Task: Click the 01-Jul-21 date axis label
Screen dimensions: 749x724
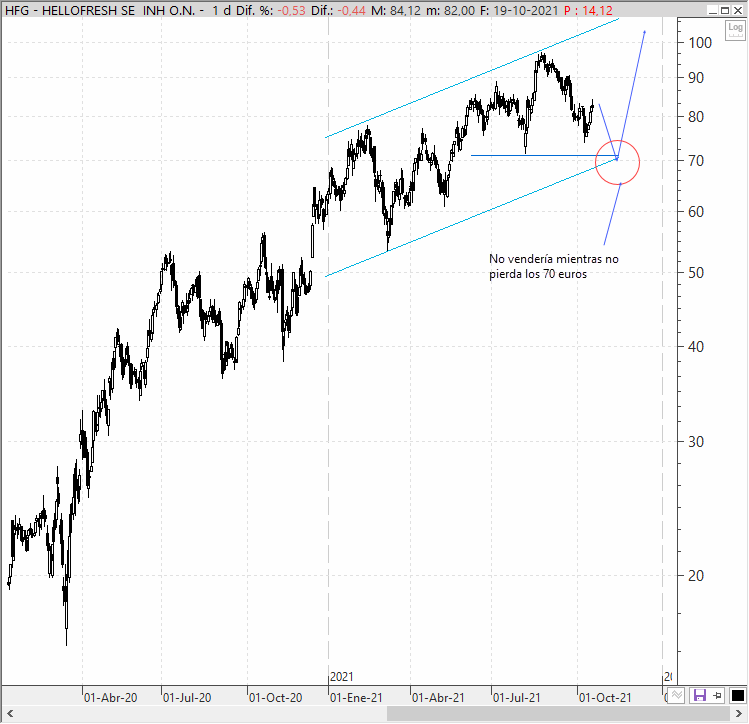Action: coord(517,698)
